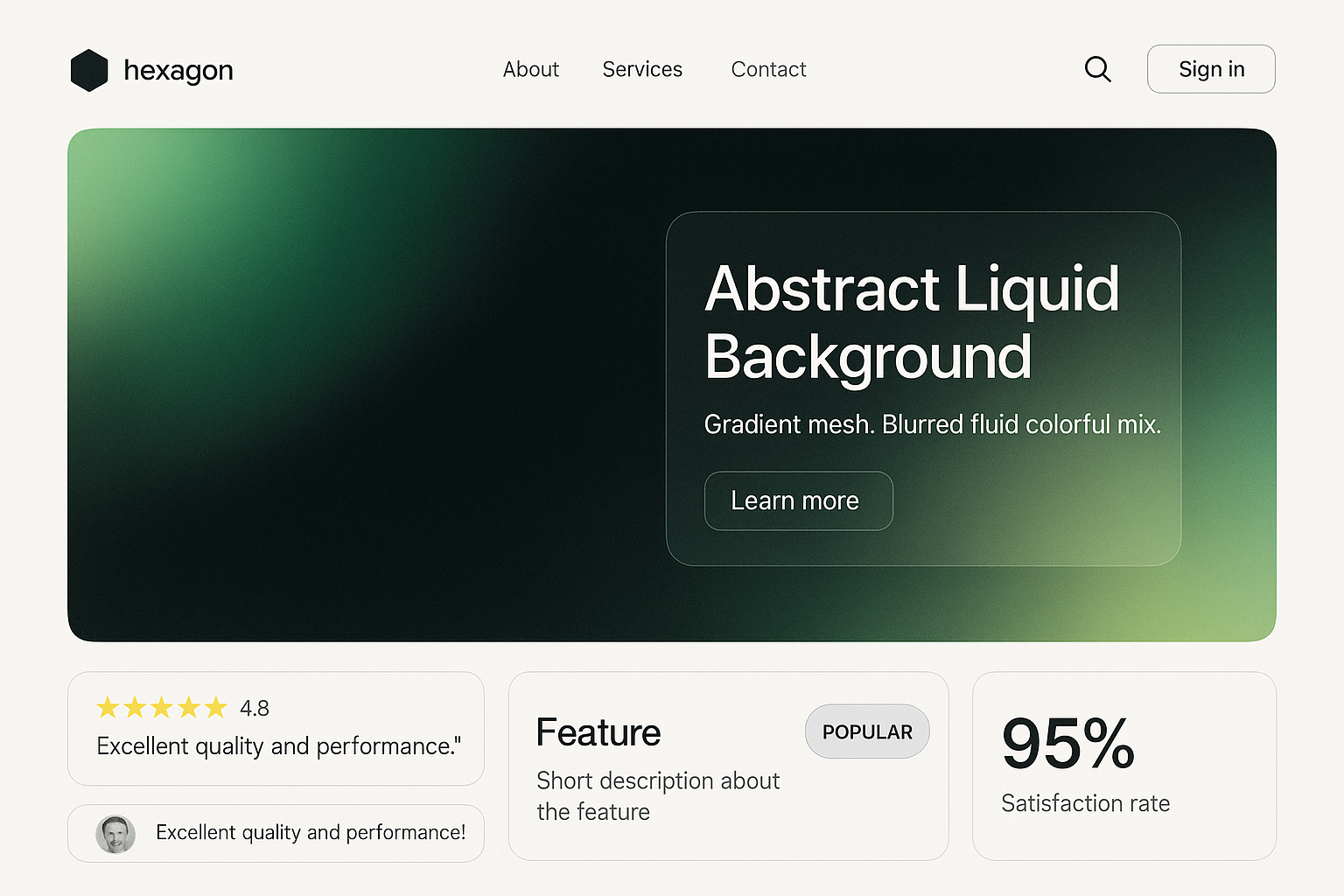This screenshot has height=896, width=1344.
Task: Click the Learn more button
Action: 798,500
